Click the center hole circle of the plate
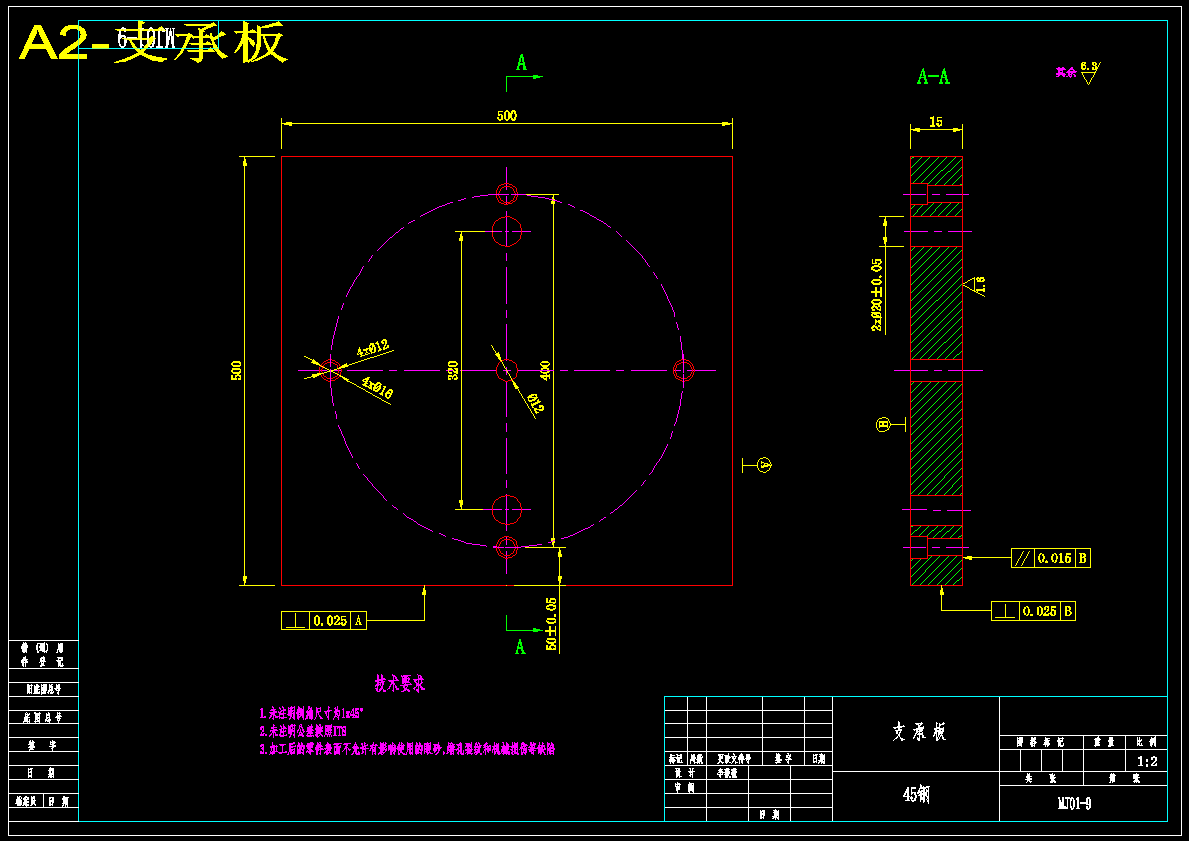 pos(507,371)
